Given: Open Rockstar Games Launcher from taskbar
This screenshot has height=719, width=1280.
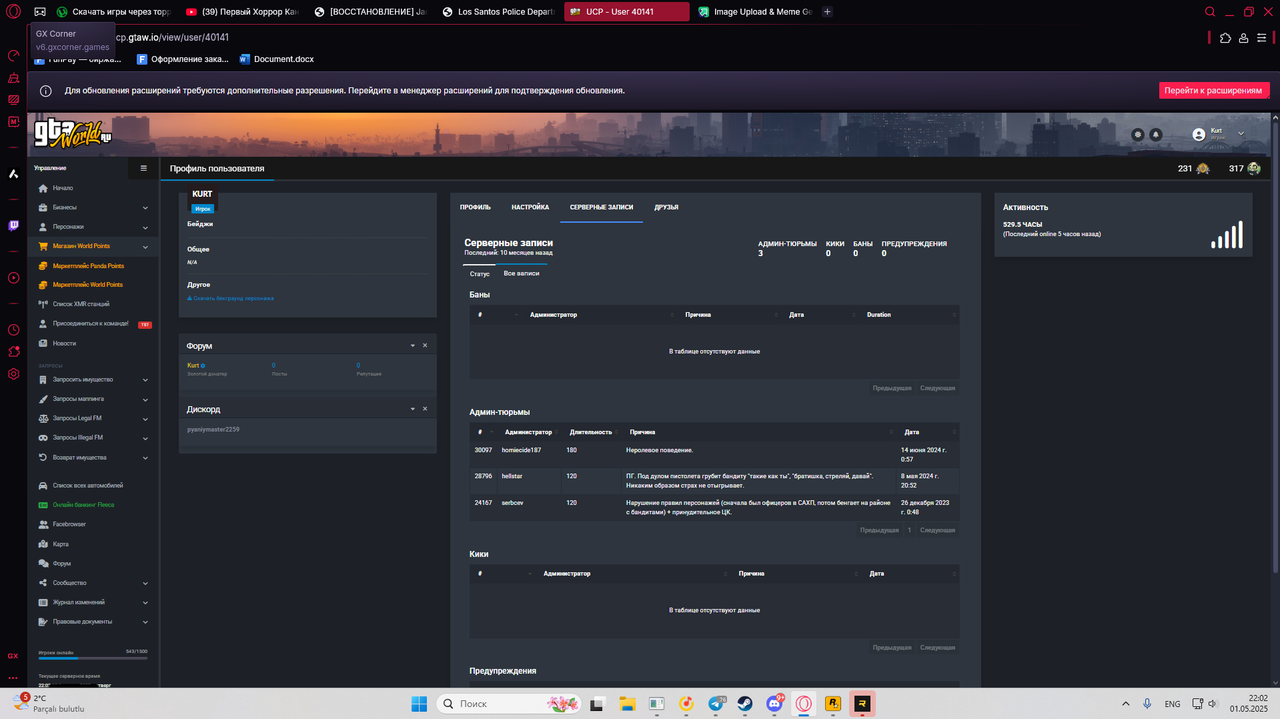Looking at the screenshot, I should tap(832, 704).
